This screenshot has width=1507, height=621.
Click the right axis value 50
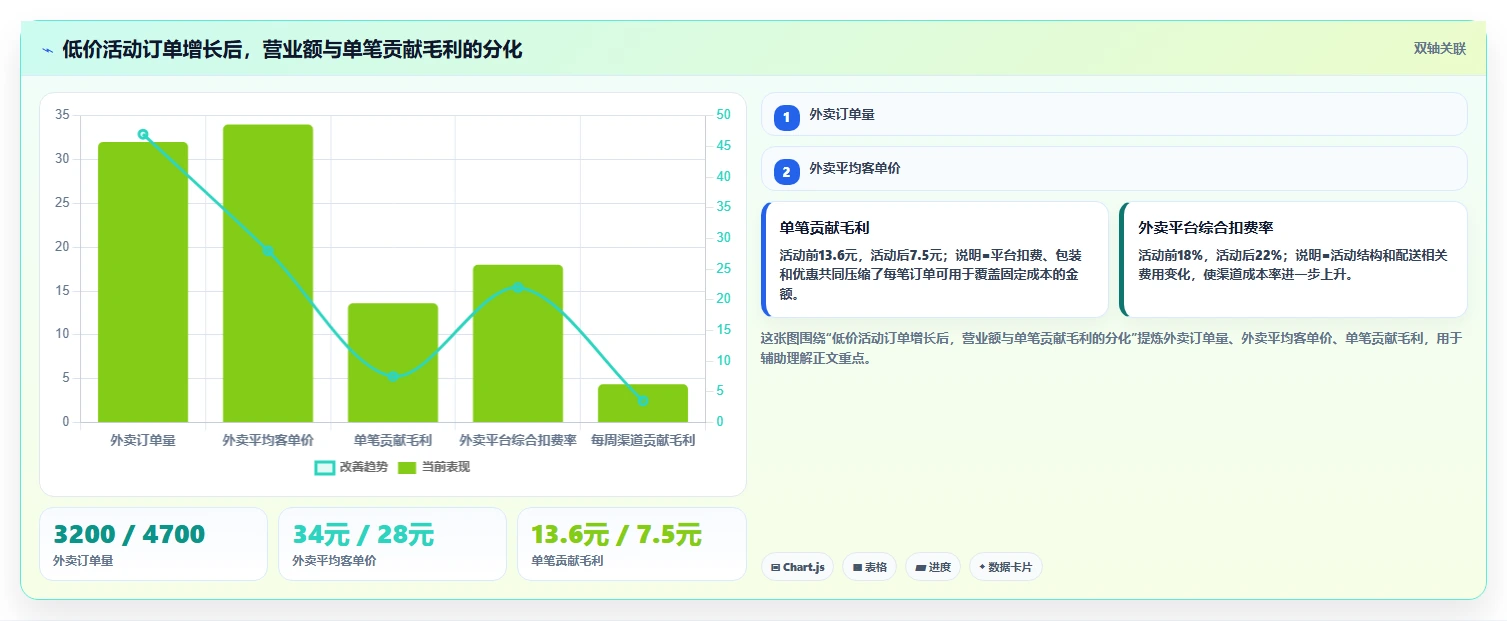pyautogui.click(x=724, y=115)
